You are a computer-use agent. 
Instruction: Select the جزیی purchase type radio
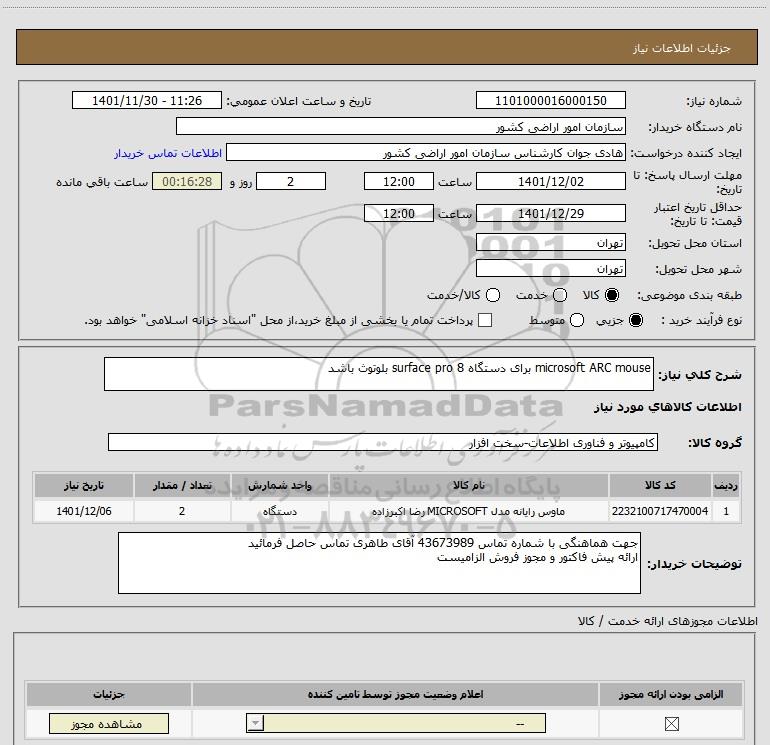(635, 320)
